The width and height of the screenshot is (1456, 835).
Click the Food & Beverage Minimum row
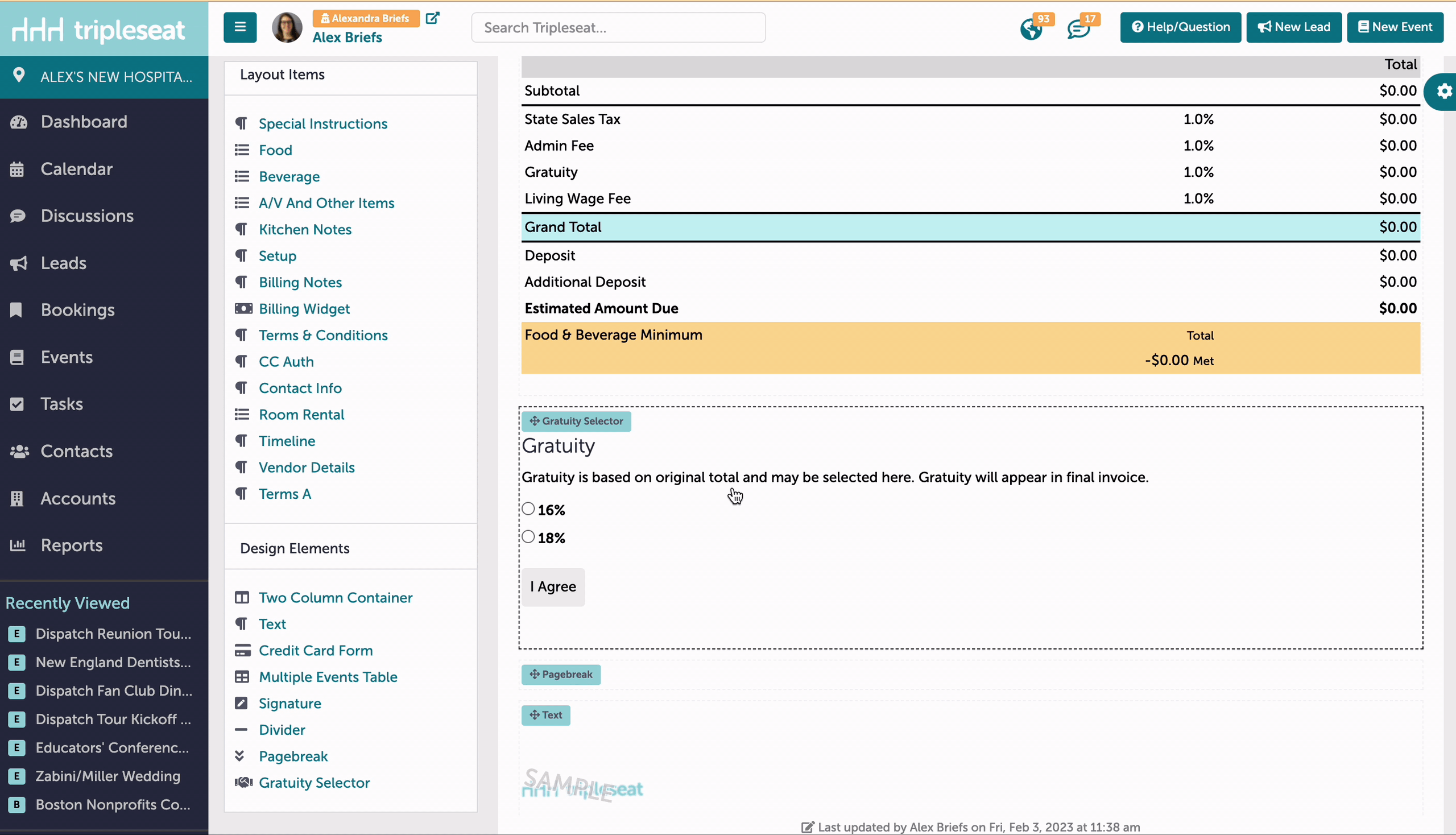coord(970,348)
